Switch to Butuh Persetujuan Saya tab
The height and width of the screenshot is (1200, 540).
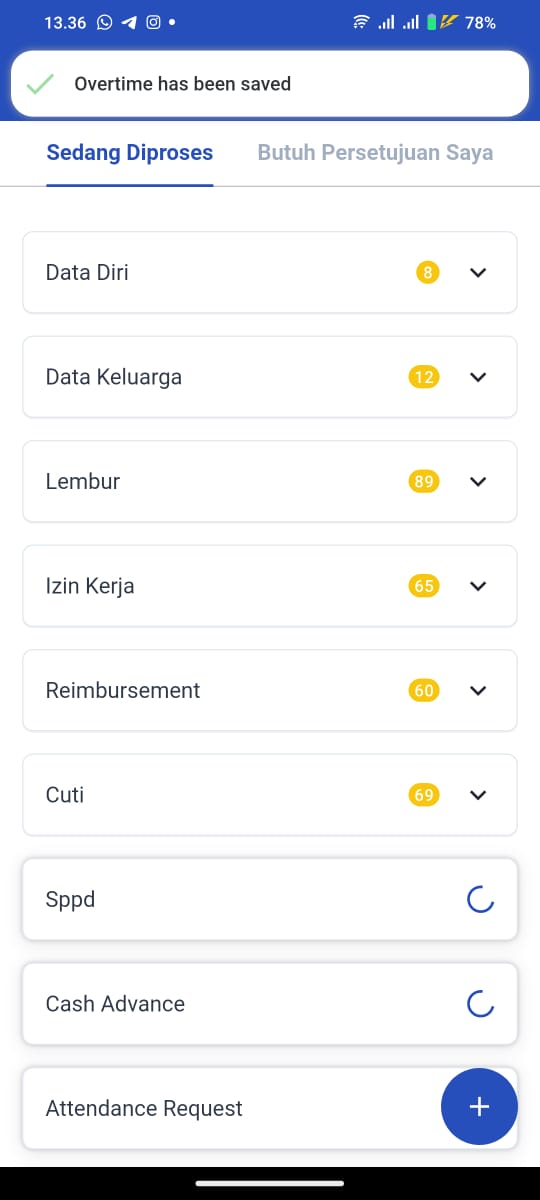coord(375,153)
